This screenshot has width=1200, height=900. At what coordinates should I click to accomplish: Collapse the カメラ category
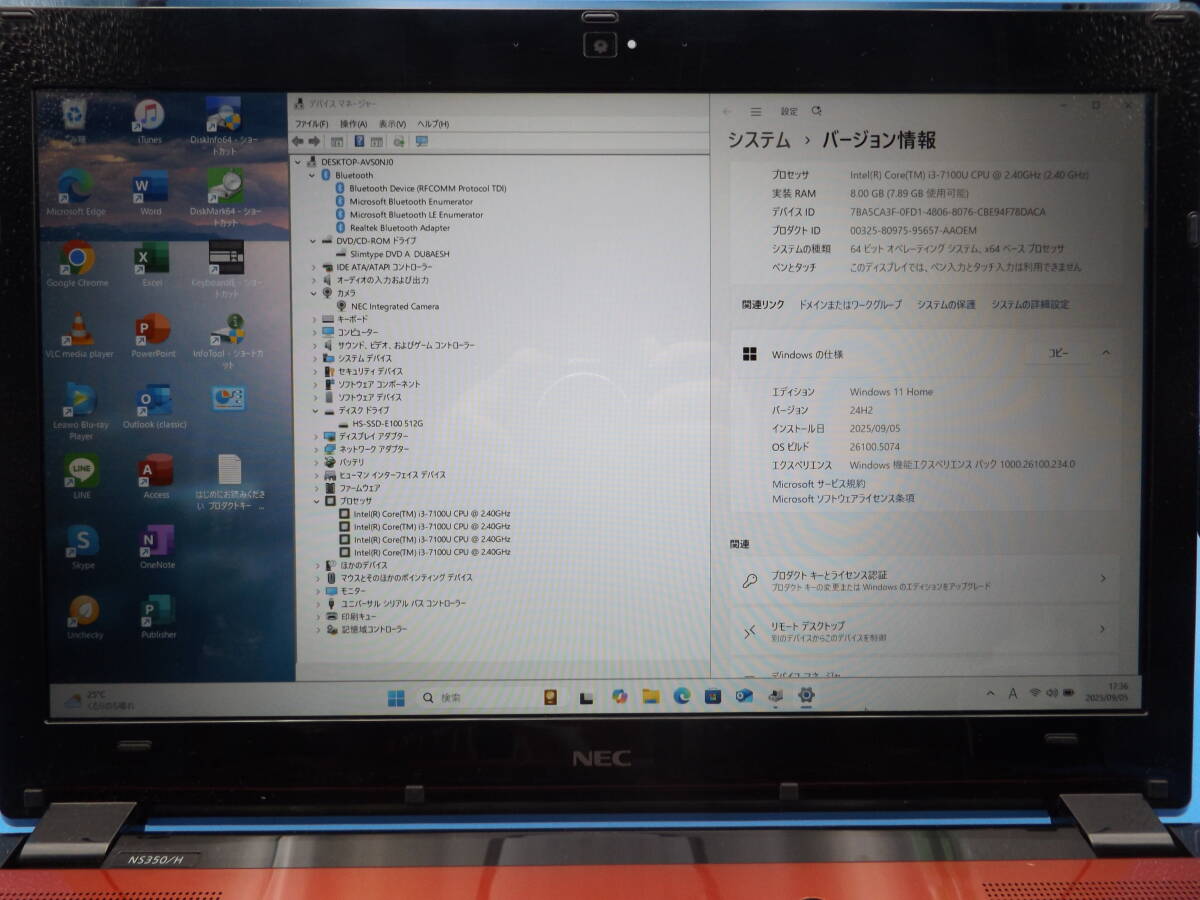point(313,293)
